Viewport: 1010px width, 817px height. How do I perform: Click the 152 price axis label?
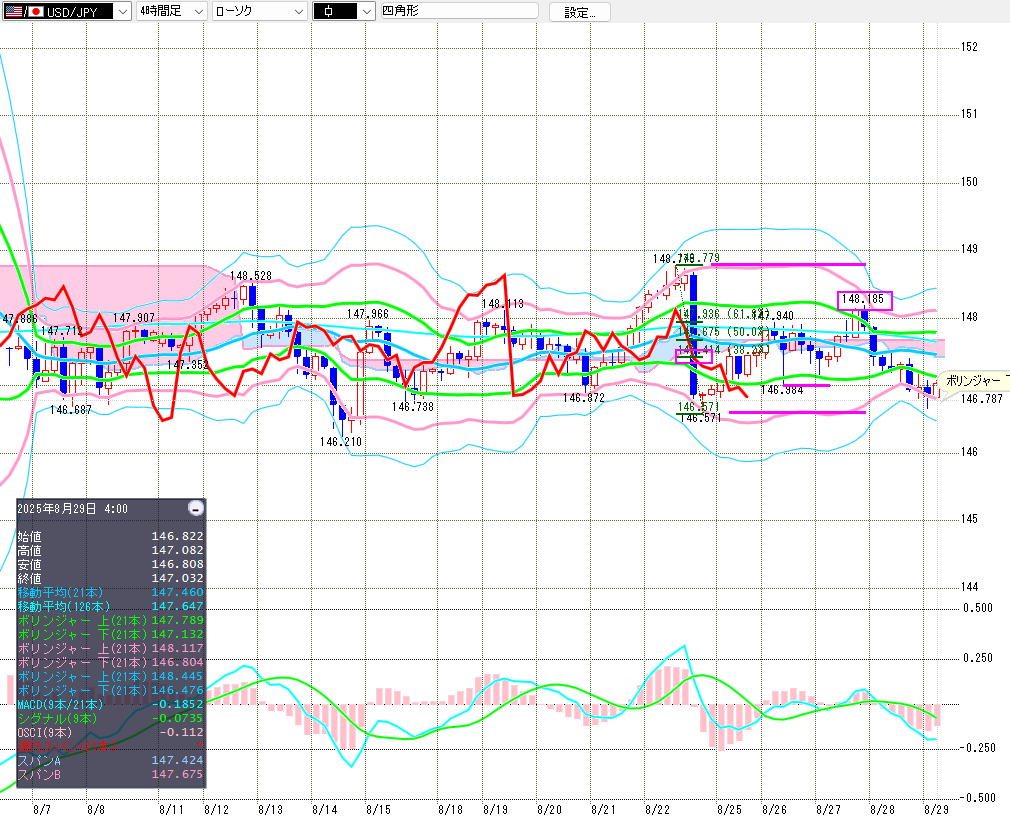(x=969, y=46)
